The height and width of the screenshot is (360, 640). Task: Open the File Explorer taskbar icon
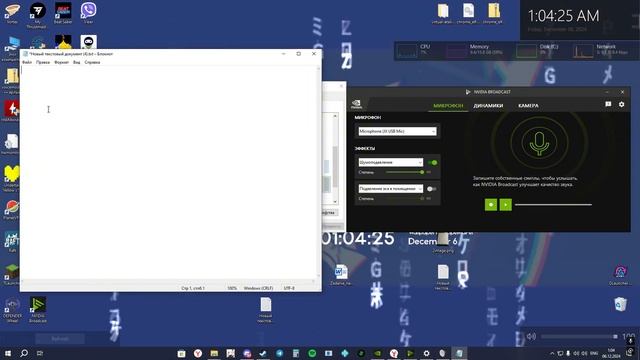pos(214,353)
